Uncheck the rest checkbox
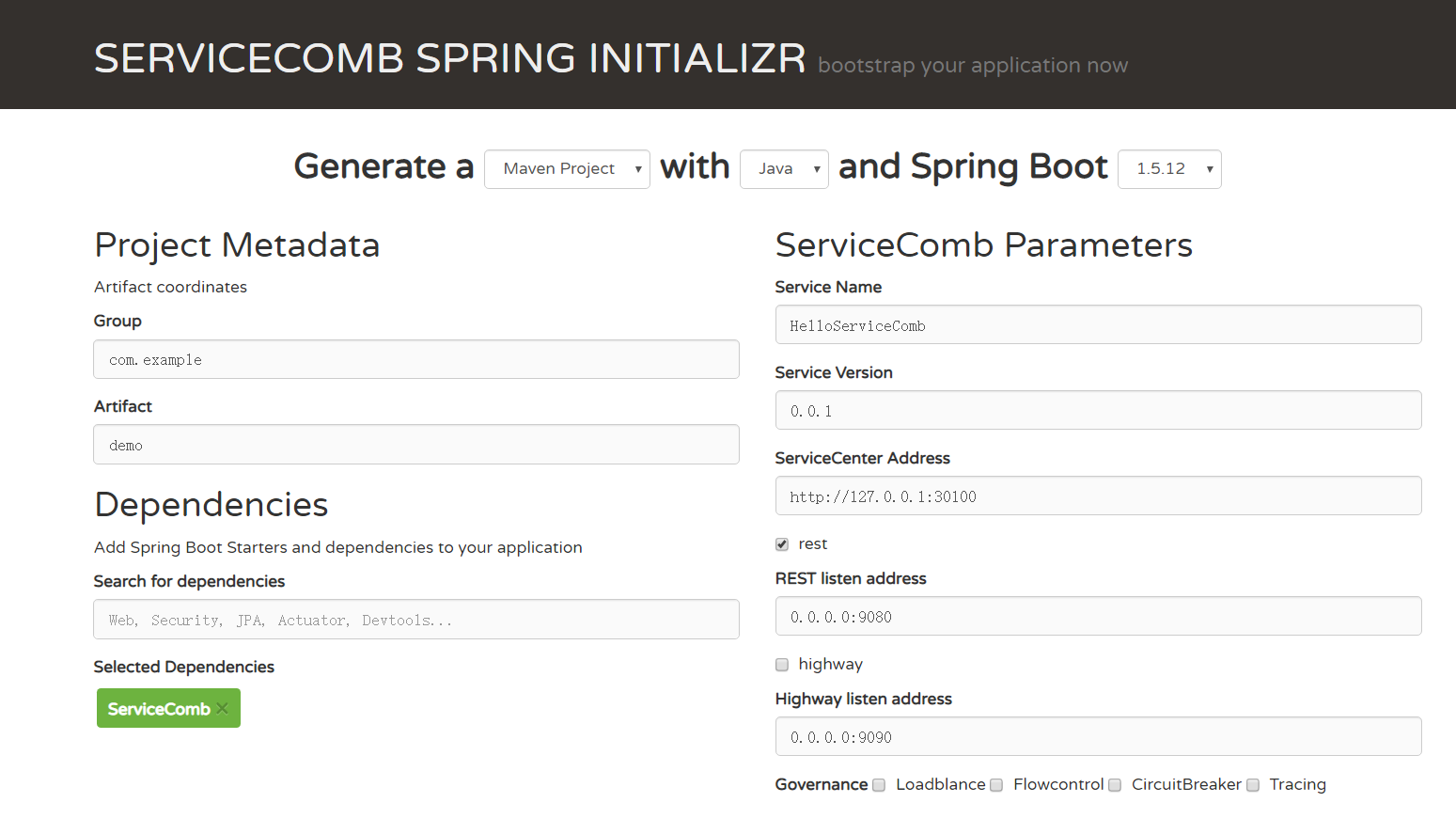Viewport: 1456px width, 834px height. point(782,544)
